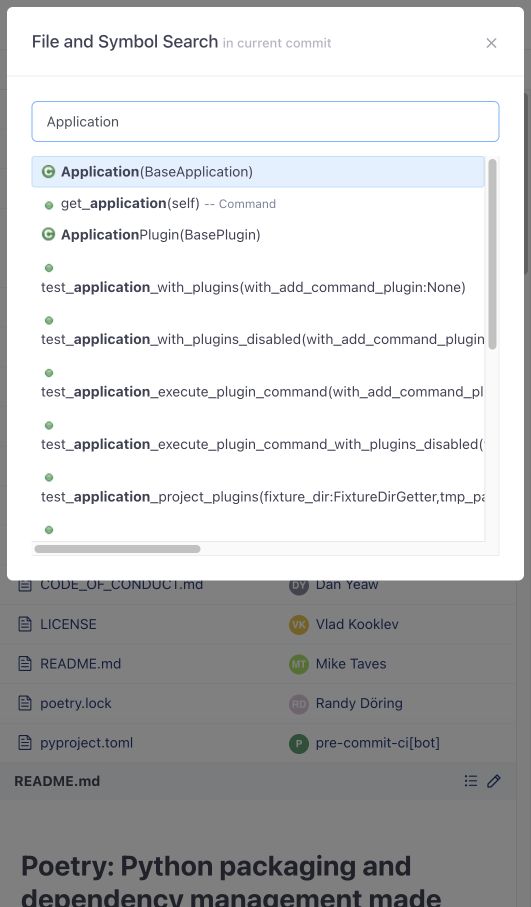Click class icon beside Application(BaseApplication)
This screenshot has width=531, height=907.
click(x=49, y=172)
